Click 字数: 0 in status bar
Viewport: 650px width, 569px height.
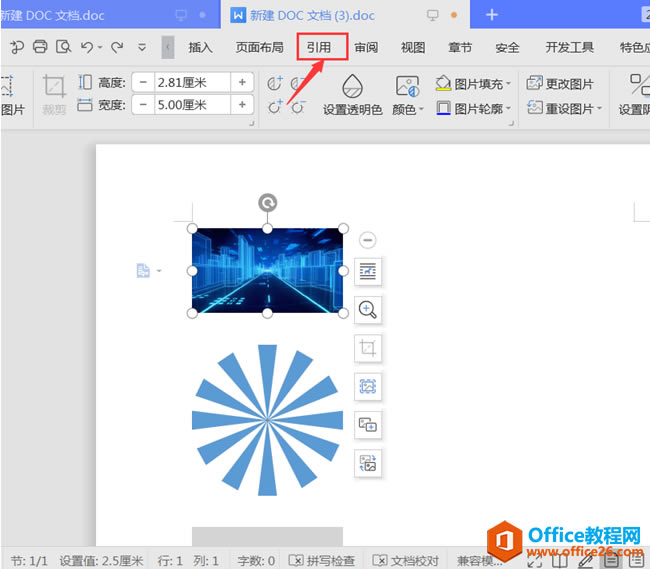(256, 561)
